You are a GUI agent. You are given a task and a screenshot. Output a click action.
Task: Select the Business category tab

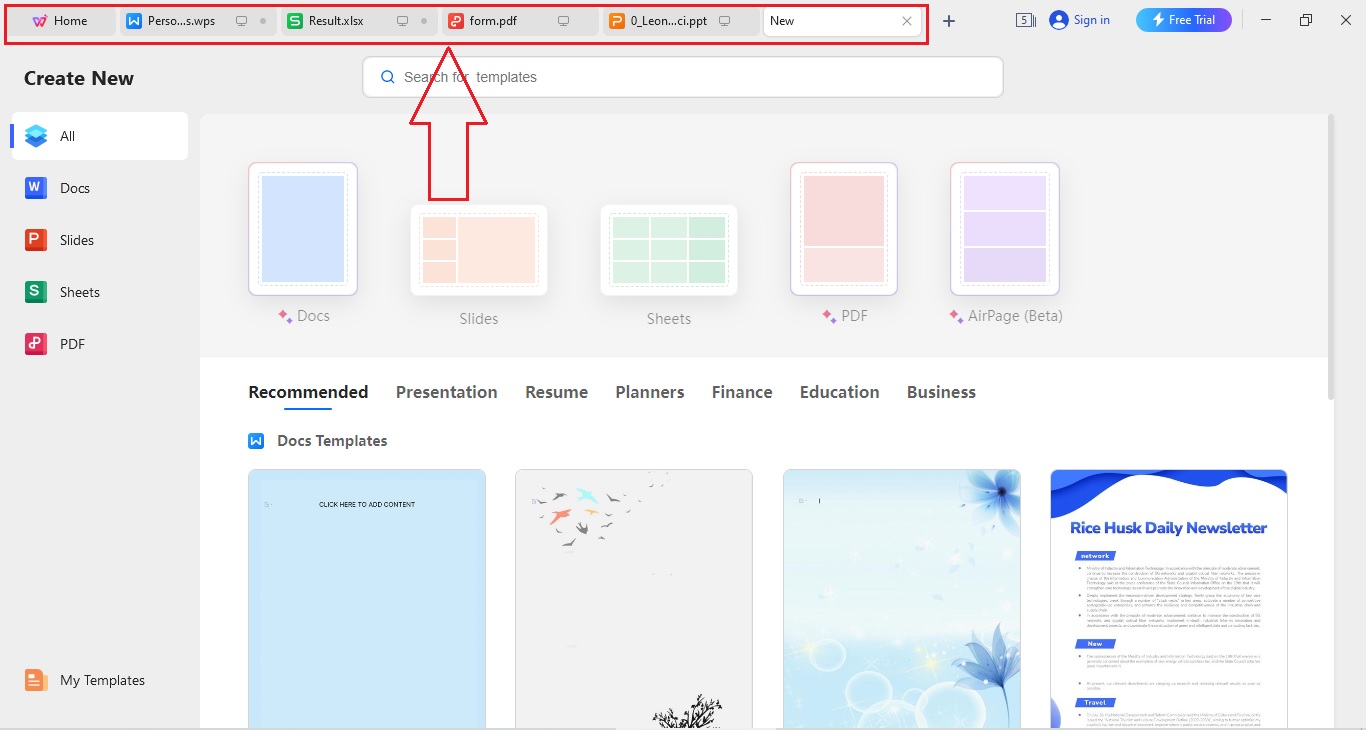[x=941, y=392]
